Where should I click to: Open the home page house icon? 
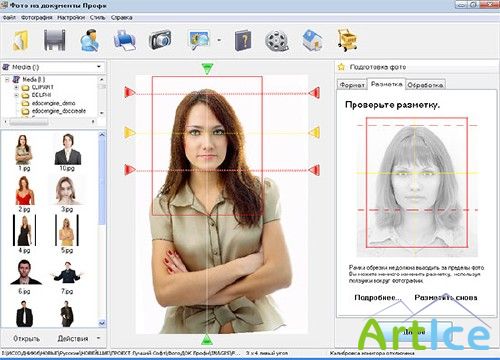pos(312,40)
